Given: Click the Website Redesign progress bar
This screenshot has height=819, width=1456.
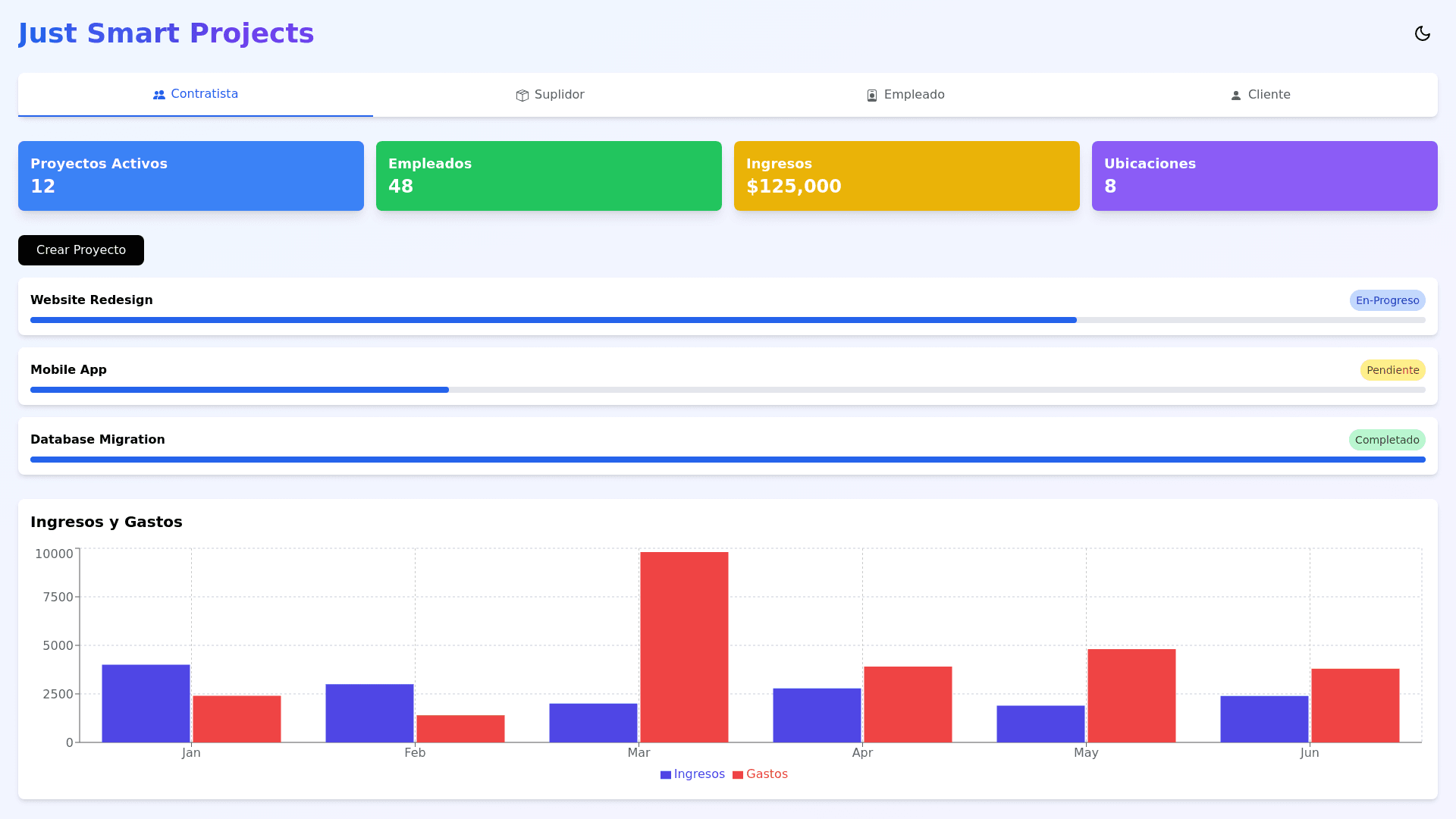Looking at the screenshot, I should point(554,320).
